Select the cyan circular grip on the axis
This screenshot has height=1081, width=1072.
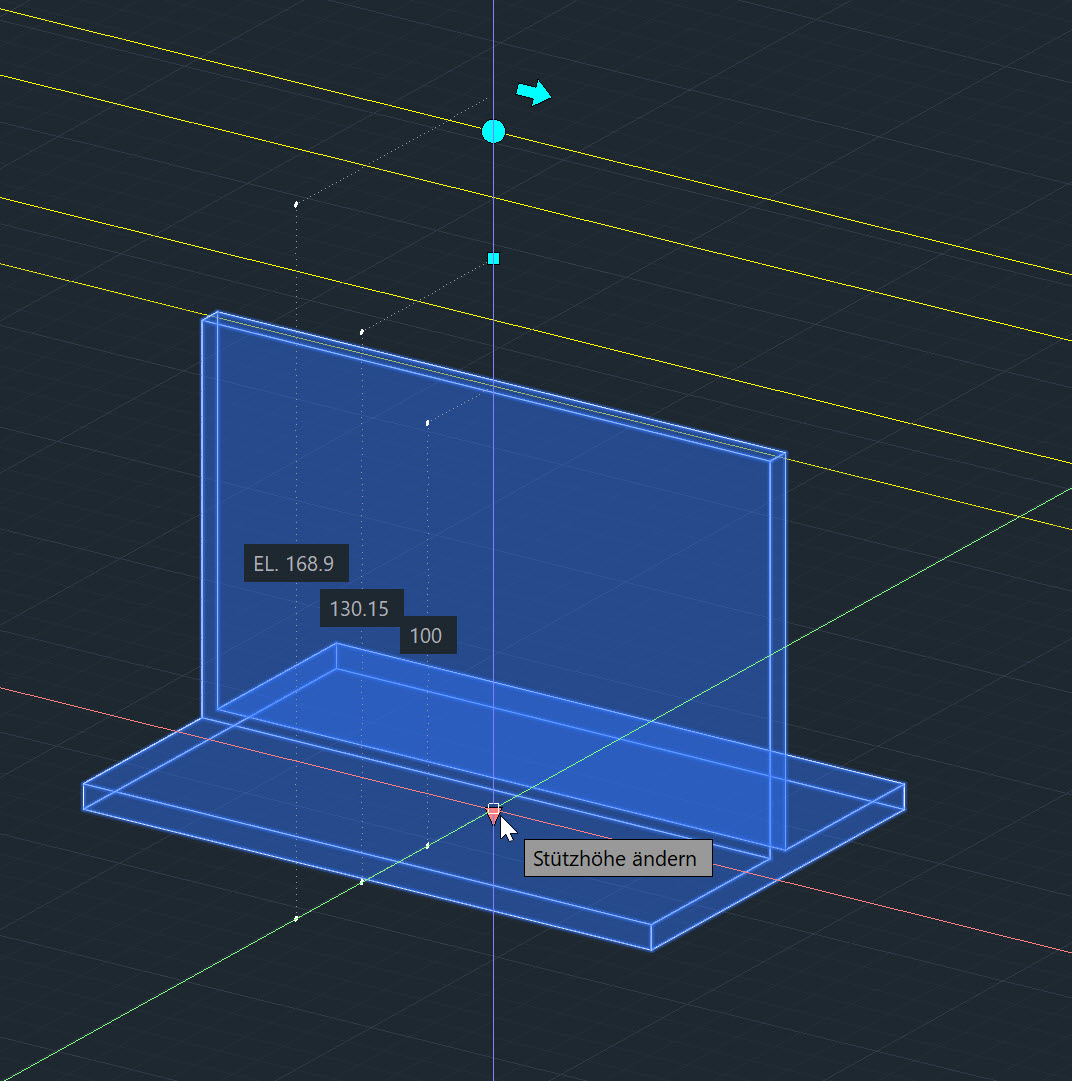494,131
